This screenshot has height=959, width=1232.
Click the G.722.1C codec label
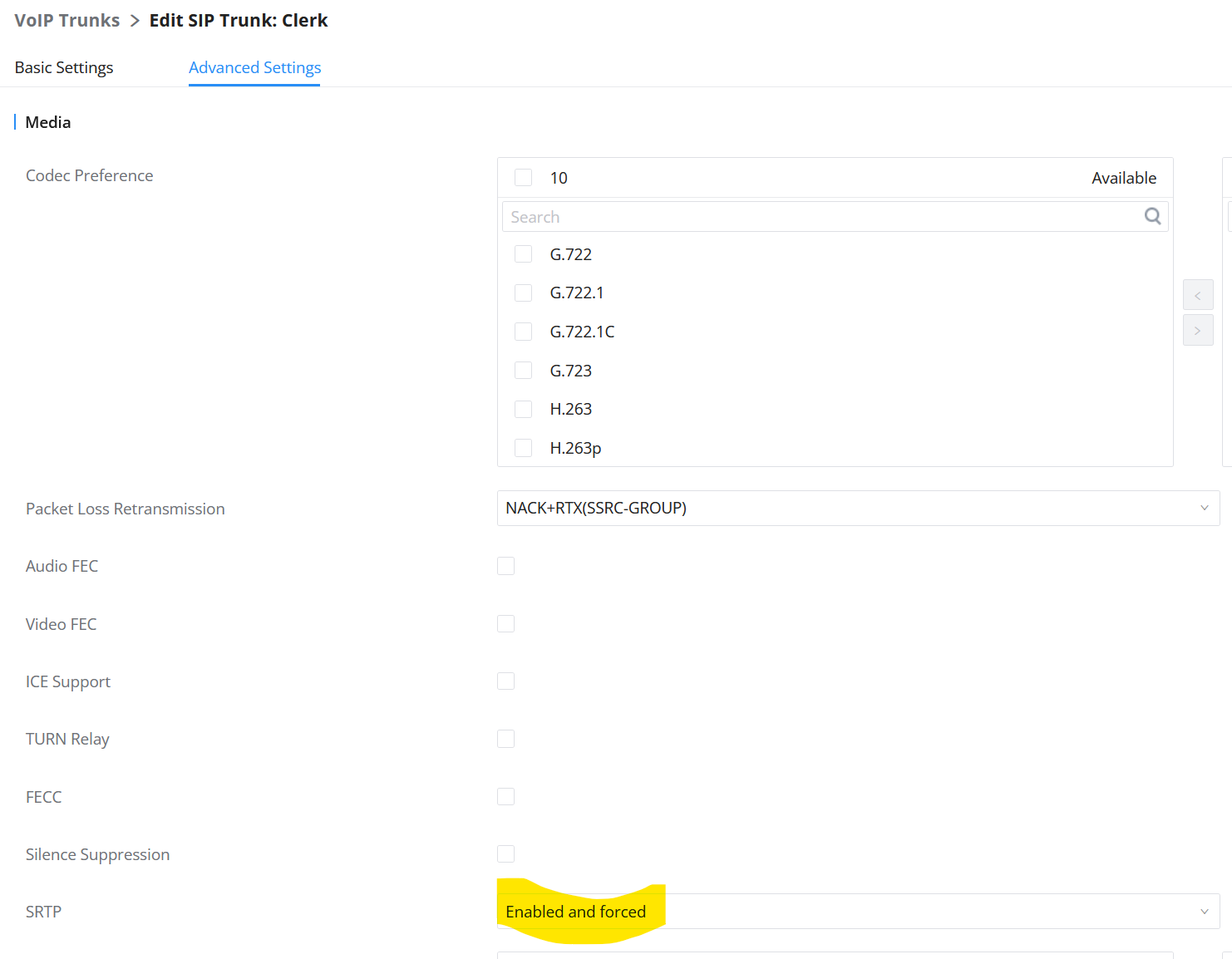[582, 332]
